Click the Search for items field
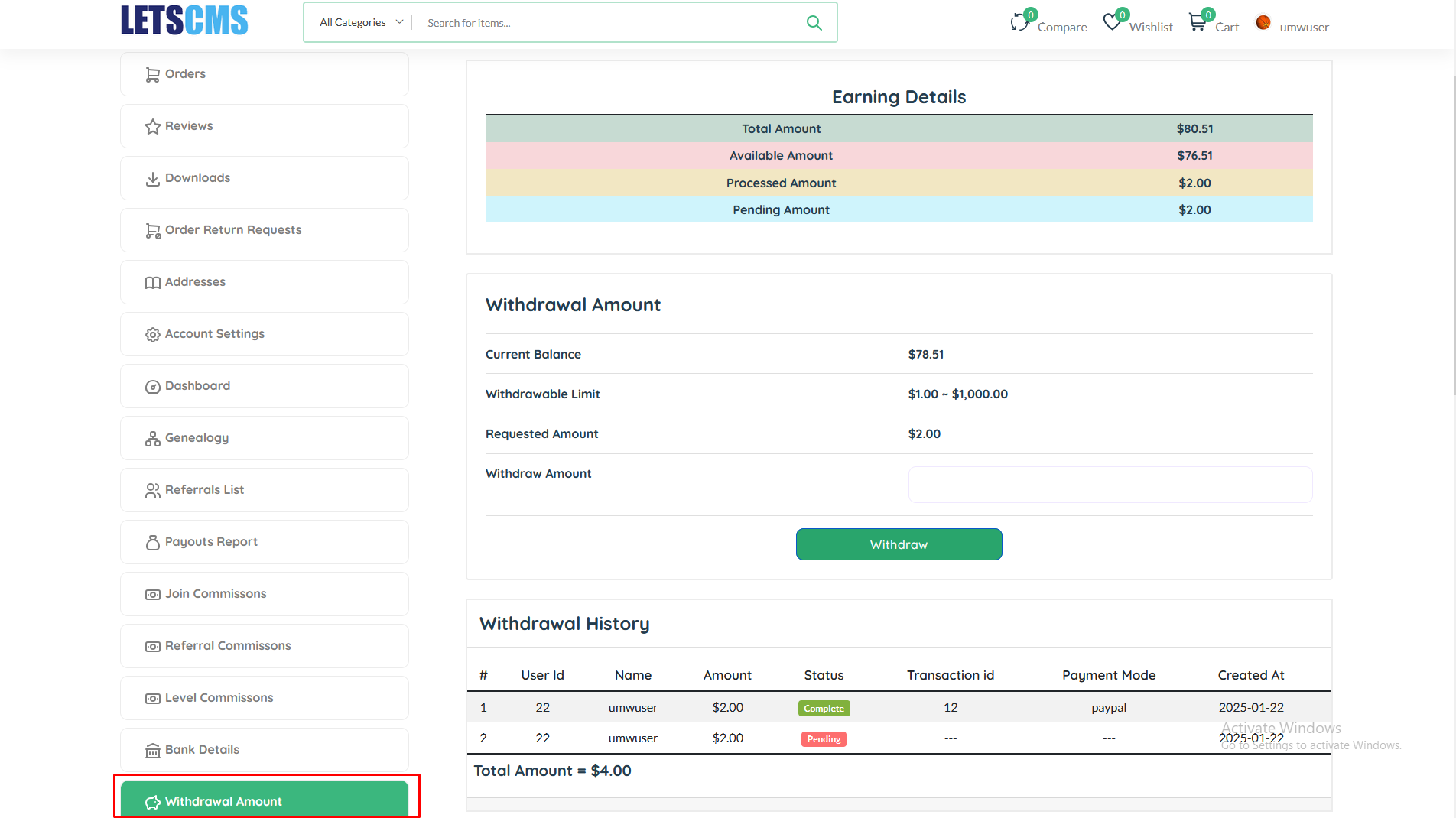The width and height of the screenshot is (1456, 818). coord(608,23)
